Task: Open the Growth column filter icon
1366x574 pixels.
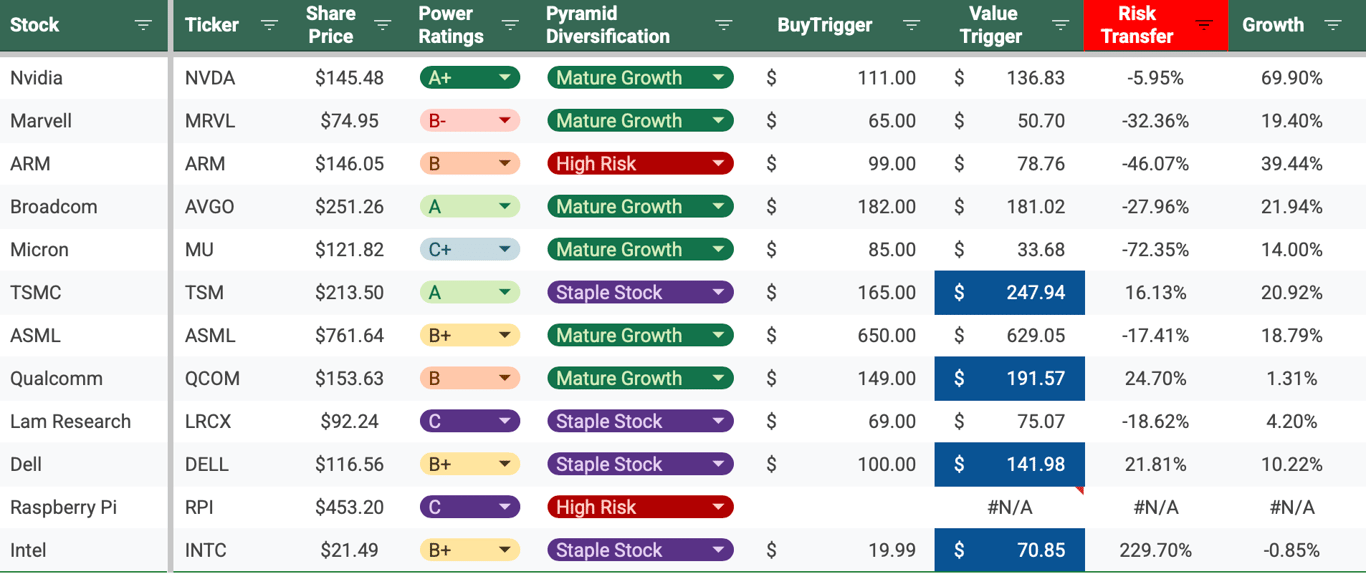Action: tap(1332, 25)
